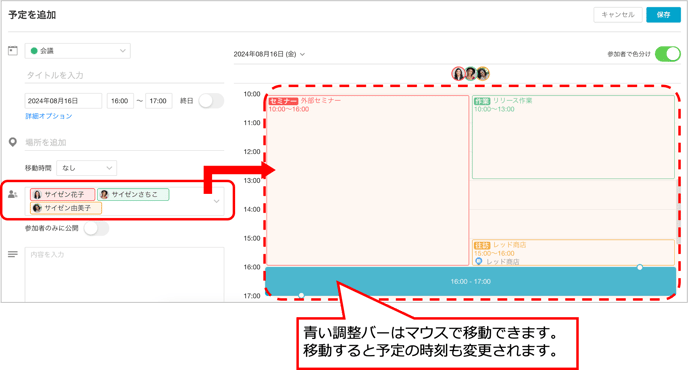Open the 詳細オプション link

pos(49,116)
